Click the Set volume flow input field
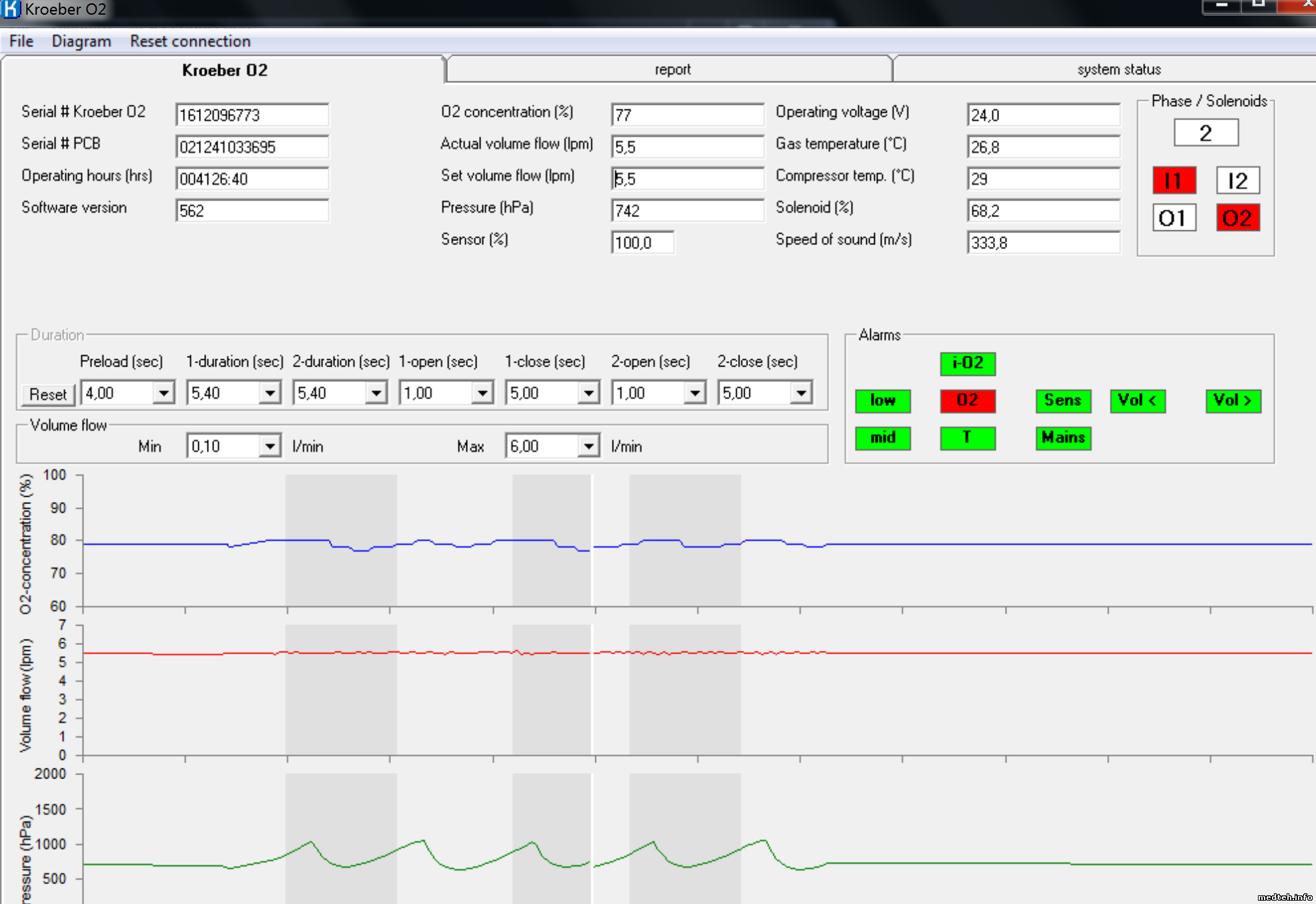This screenshot has width=1316, height=904. 687,179
